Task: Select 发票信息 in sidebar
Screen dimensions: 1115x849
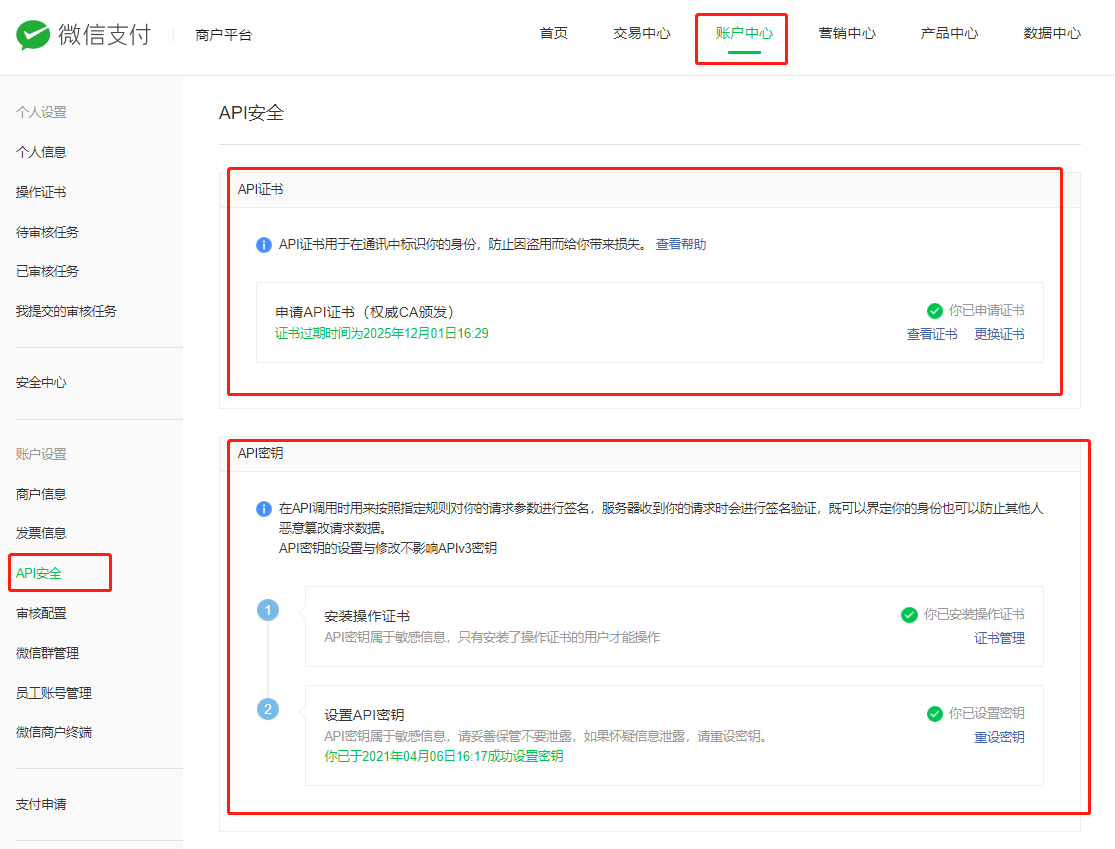Action: (x=41, y=533)
